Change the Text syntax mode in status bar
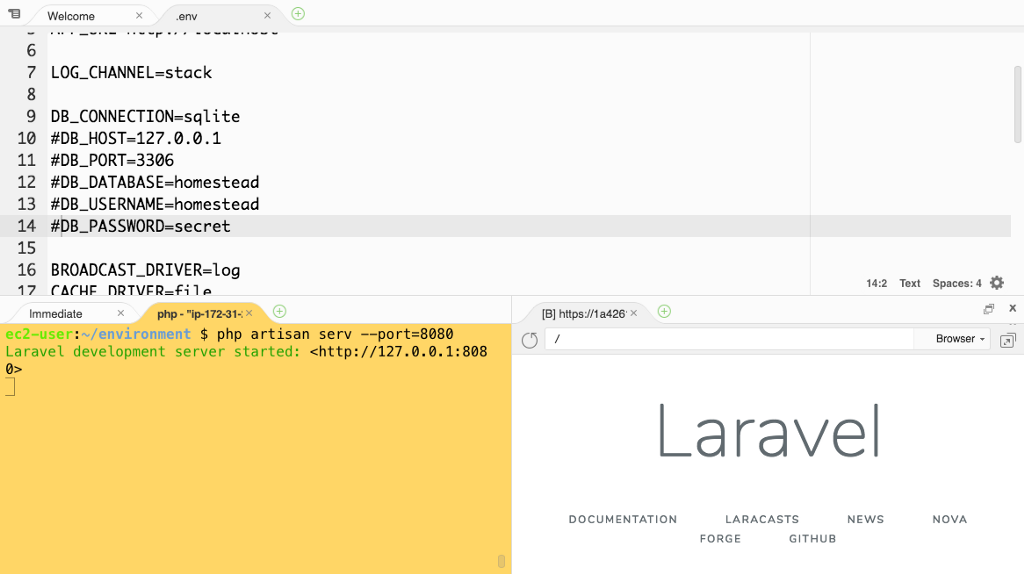The width and height of the screenshot is (1024, 574). 909,283
